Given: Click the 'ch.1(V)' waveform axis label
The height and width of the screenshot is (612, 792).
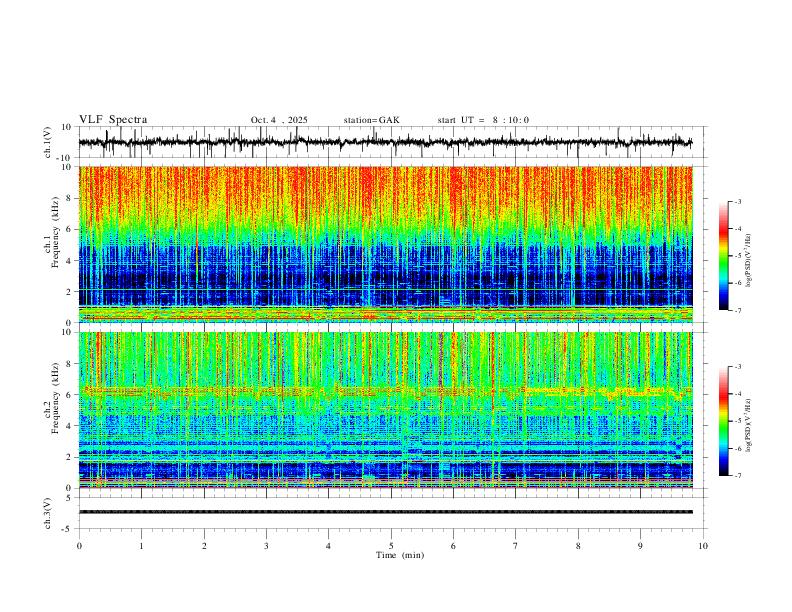Looking at the screenshot, I should point(48,142).
